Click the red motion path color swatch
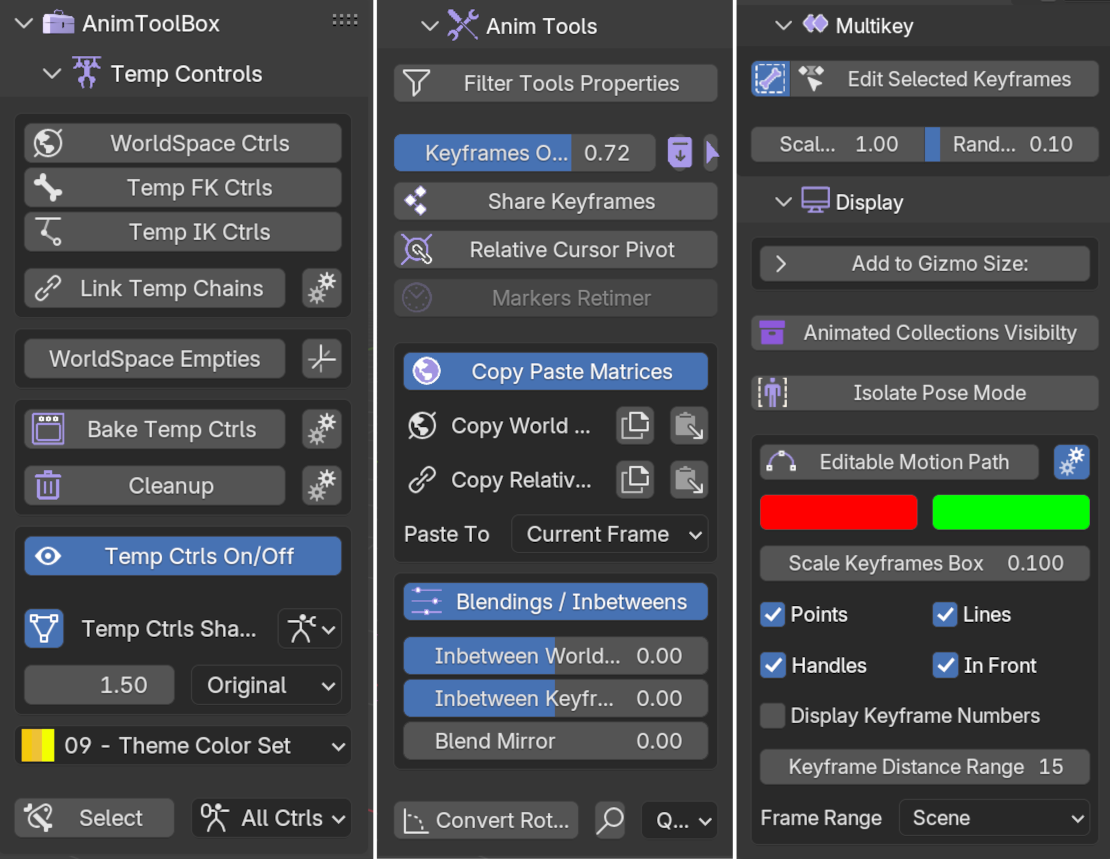Viewport: 1110px width, 859px height. point(838,512)
